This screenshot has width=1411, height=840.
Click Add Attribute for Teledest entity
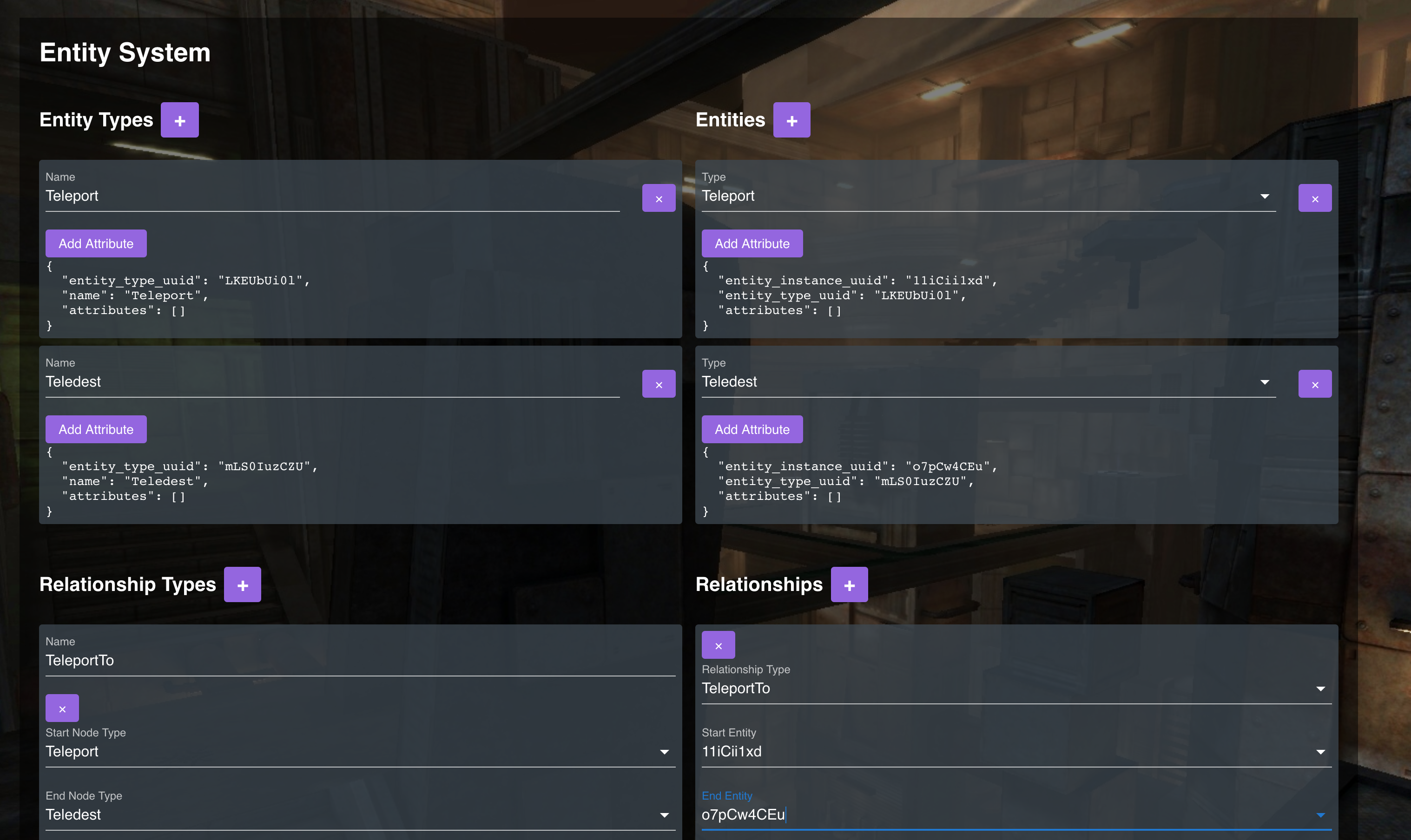point(752,429)
